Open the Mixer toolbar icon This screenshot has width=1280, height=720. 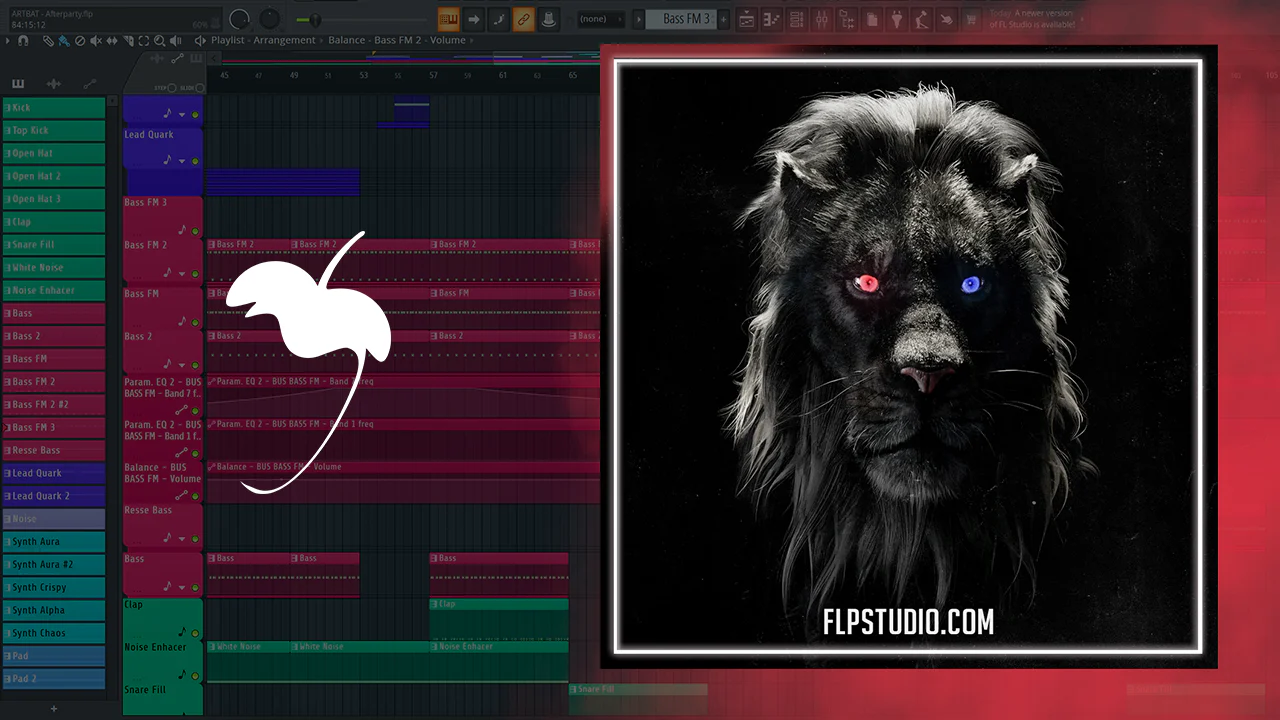pos(821,19)
